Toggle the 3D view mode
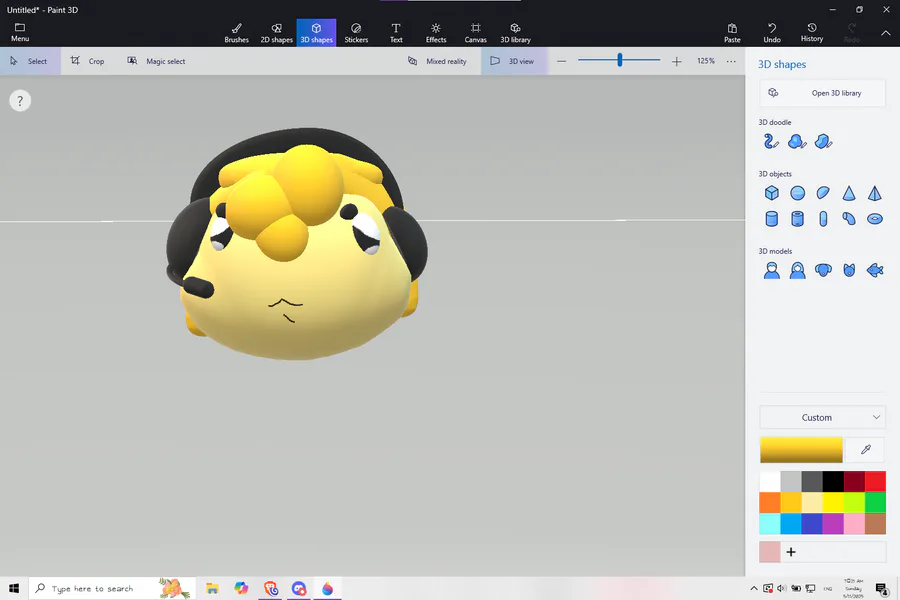 [x=514, y=61]
